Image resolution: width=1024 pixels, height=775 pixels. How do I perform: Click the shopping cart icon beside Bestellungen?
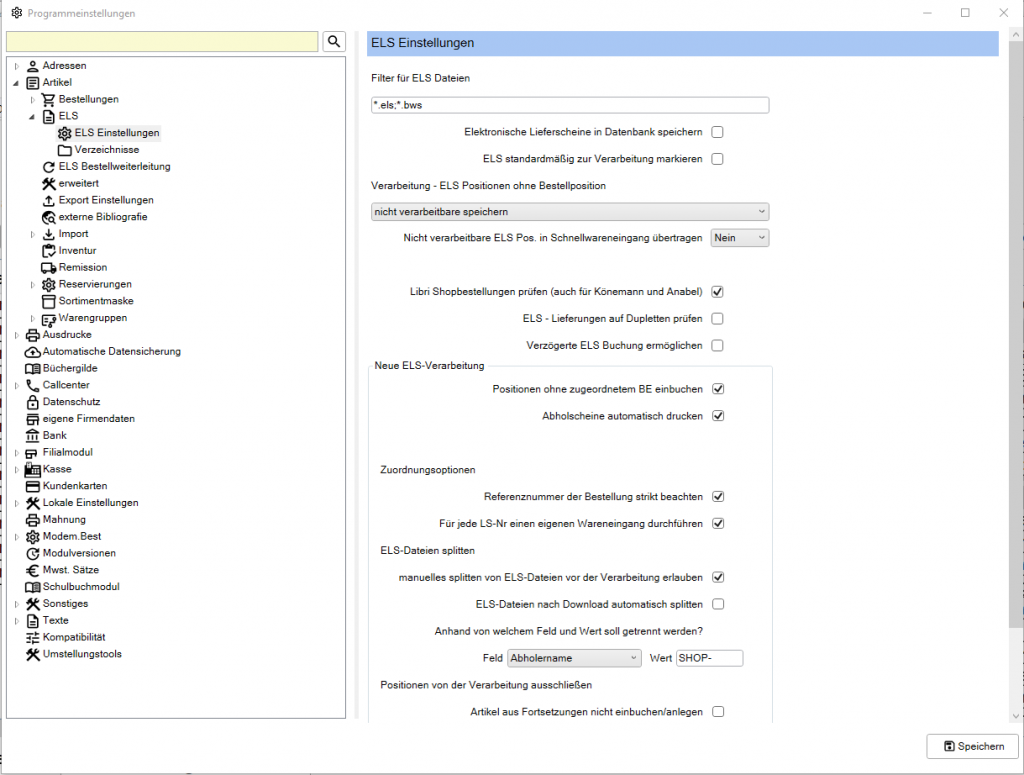click(x=49, y=99)
